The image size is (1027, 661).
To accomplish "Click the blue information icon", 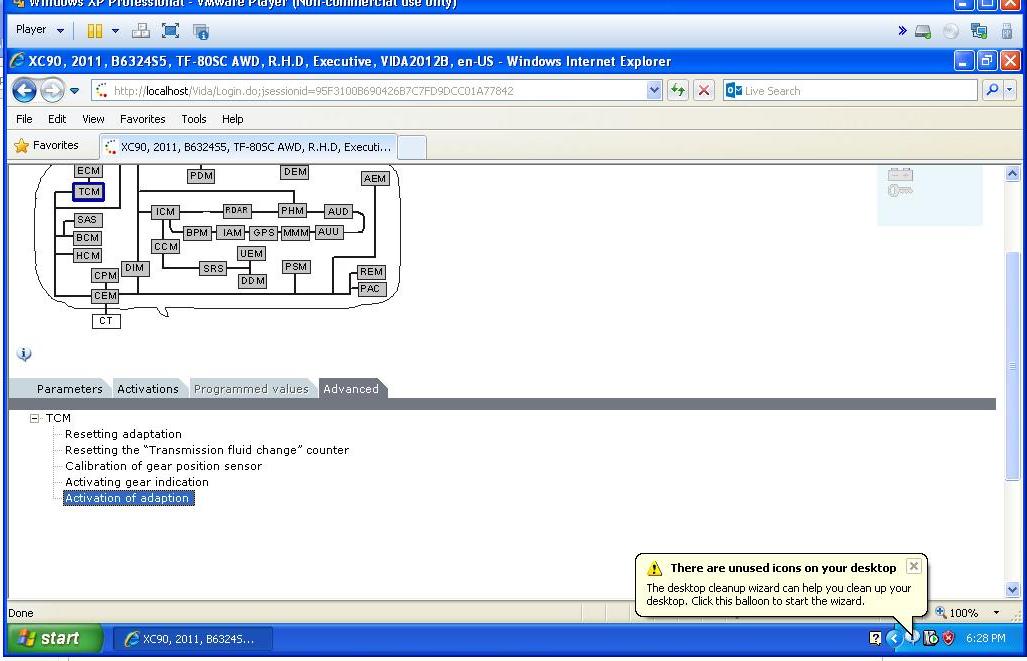I will click(x=25, y=354).
